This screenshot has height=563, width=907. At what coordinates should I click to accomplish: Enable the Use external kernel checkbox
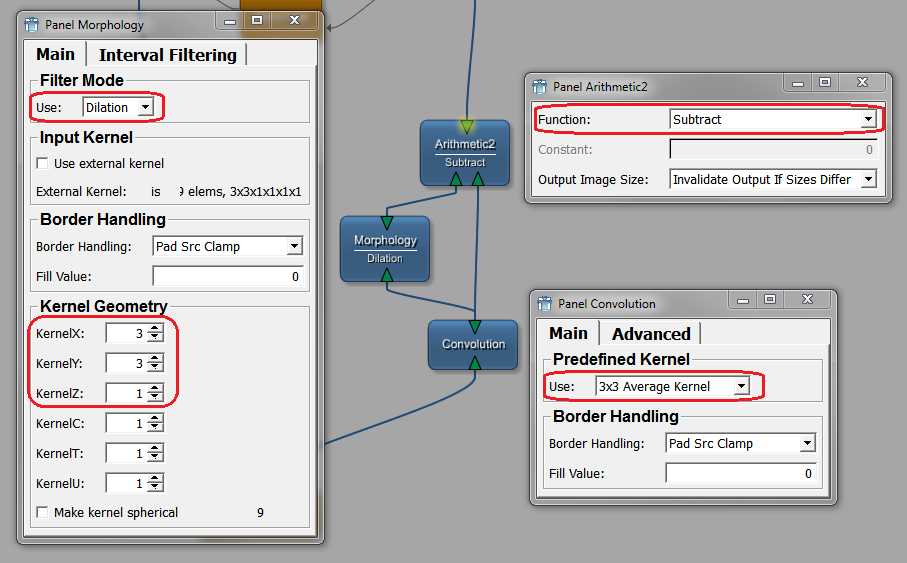point(43,163)
